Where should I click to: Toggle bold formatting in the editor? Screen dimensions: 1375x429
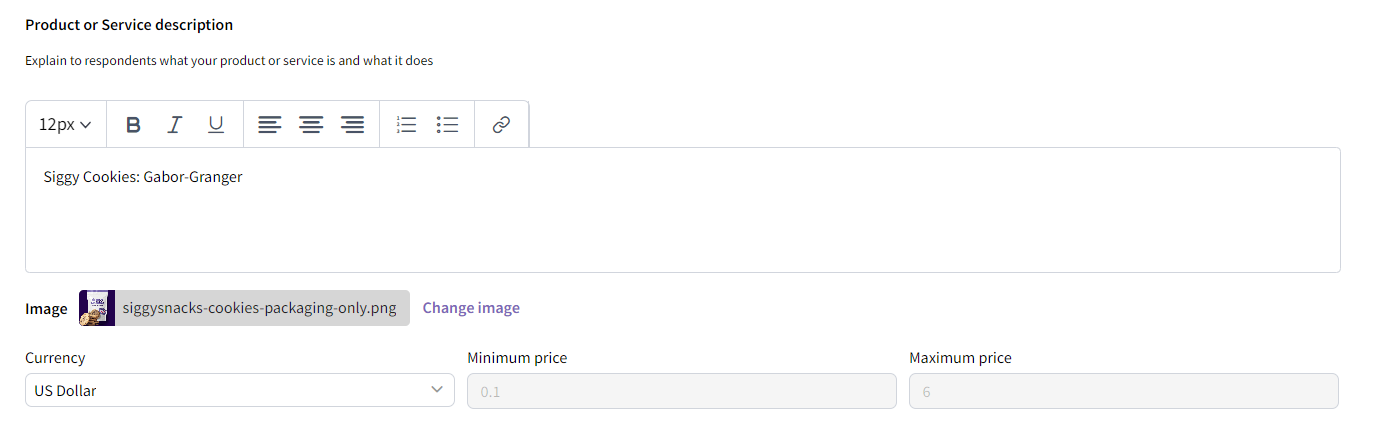point(133,125)
